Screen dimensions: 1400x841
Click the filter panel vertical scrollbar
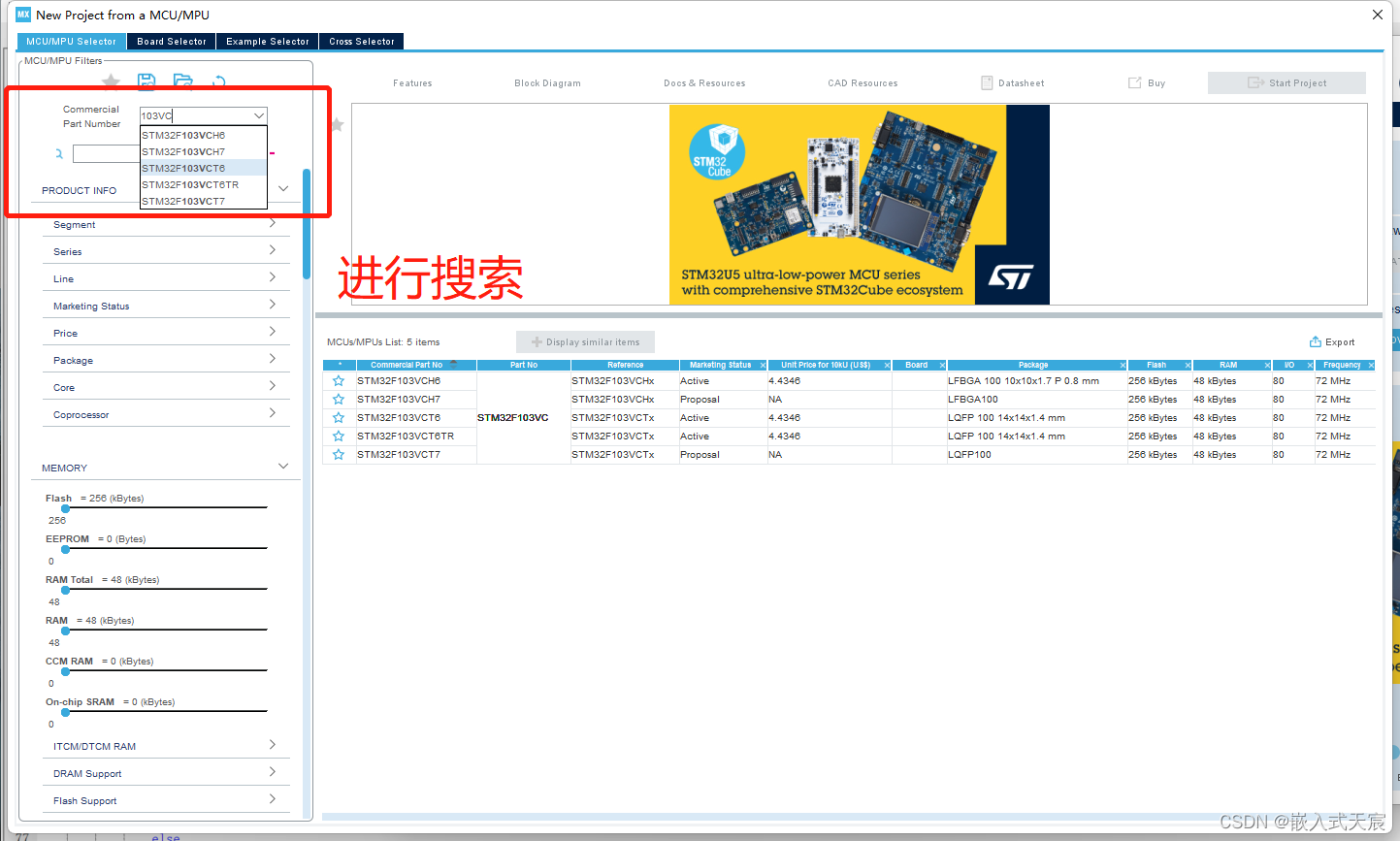click(x=307, y=223)
